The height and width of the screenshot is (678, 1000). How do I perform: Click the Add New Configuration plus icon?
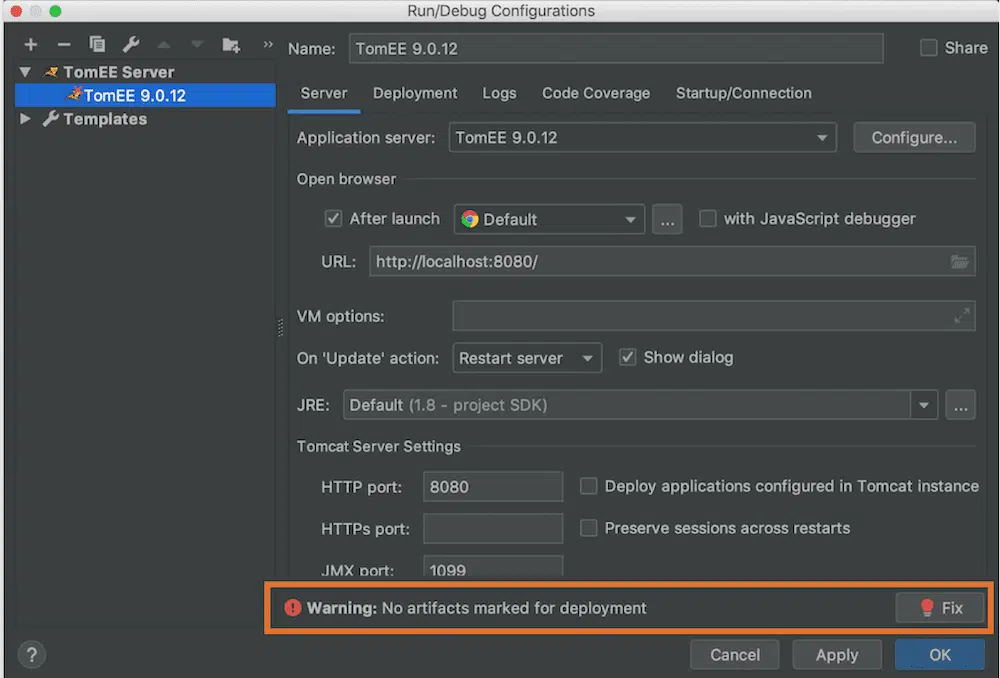coord(31,45)
